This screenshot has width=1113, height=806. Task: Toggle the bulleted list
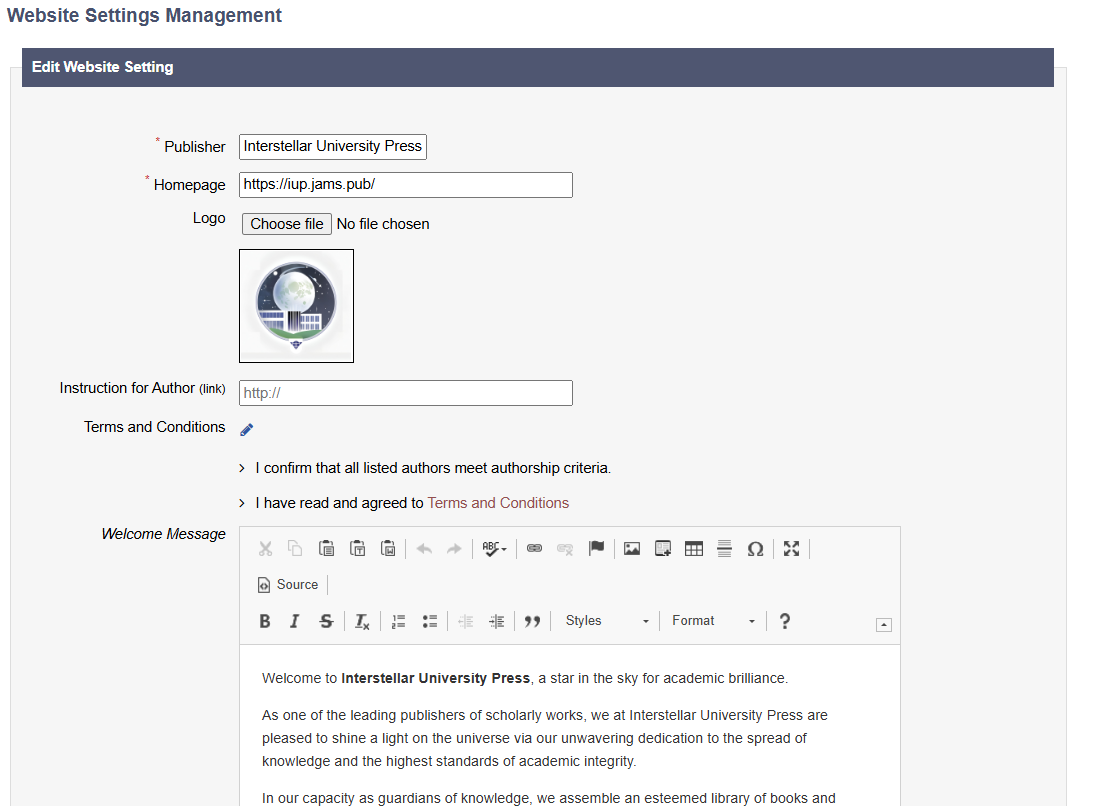tap(430, 621)
